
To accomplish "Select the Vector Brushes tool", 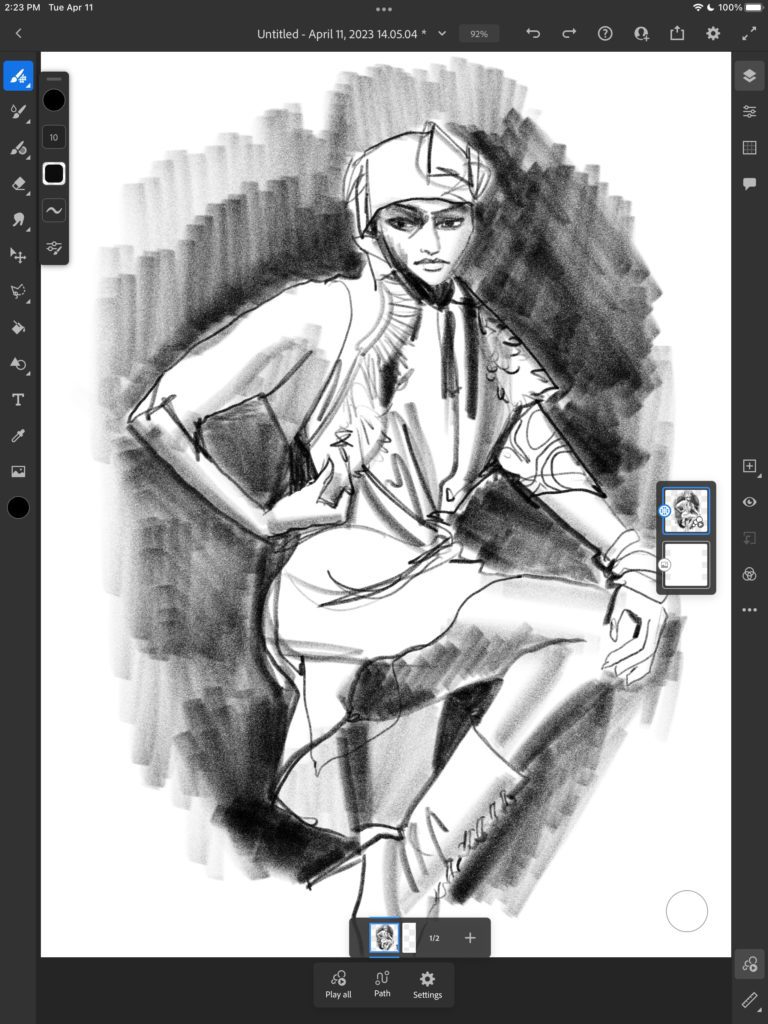I will click(x=18, y=148).
